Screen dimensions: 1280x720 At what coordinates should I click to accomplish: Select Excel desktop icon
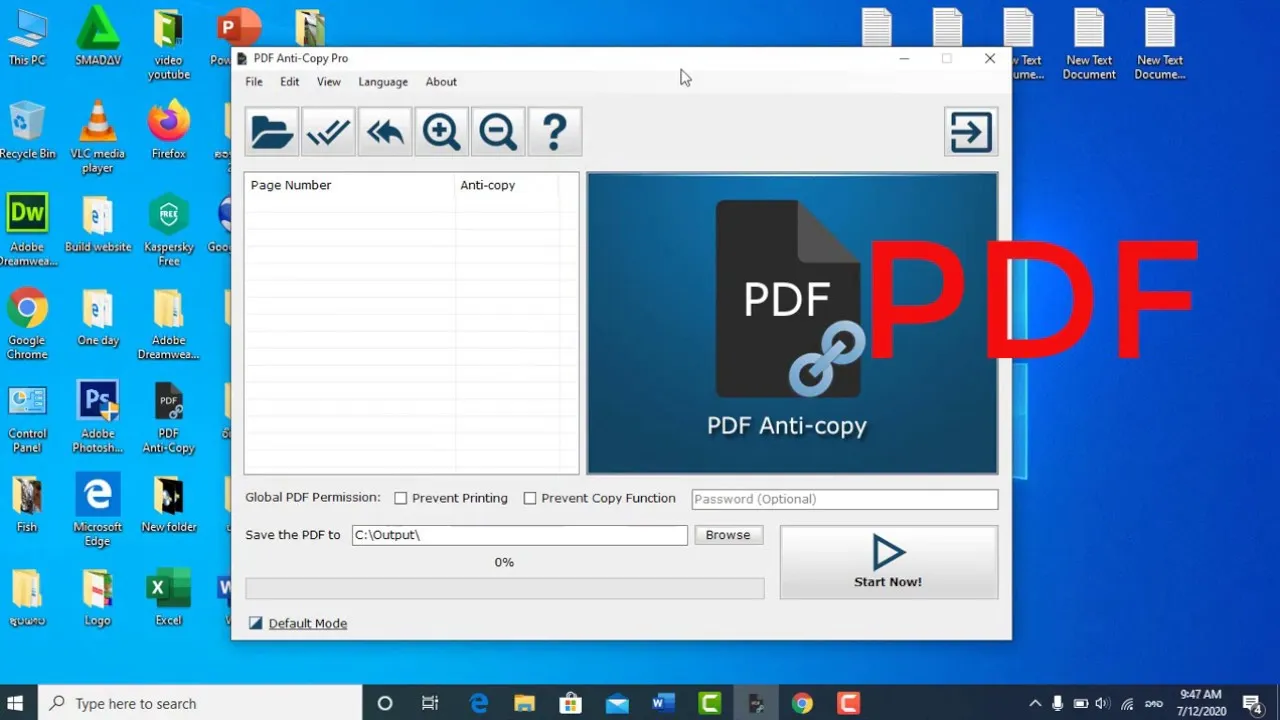tap(168, 597)
